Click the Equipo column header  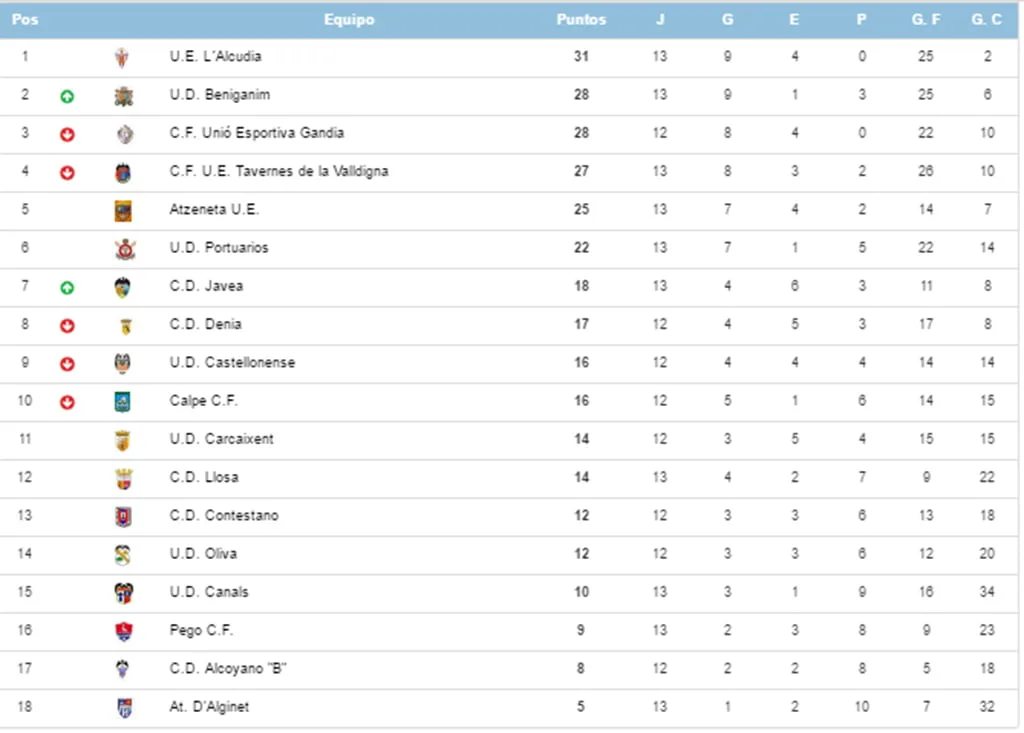click(x=349, y=20)
